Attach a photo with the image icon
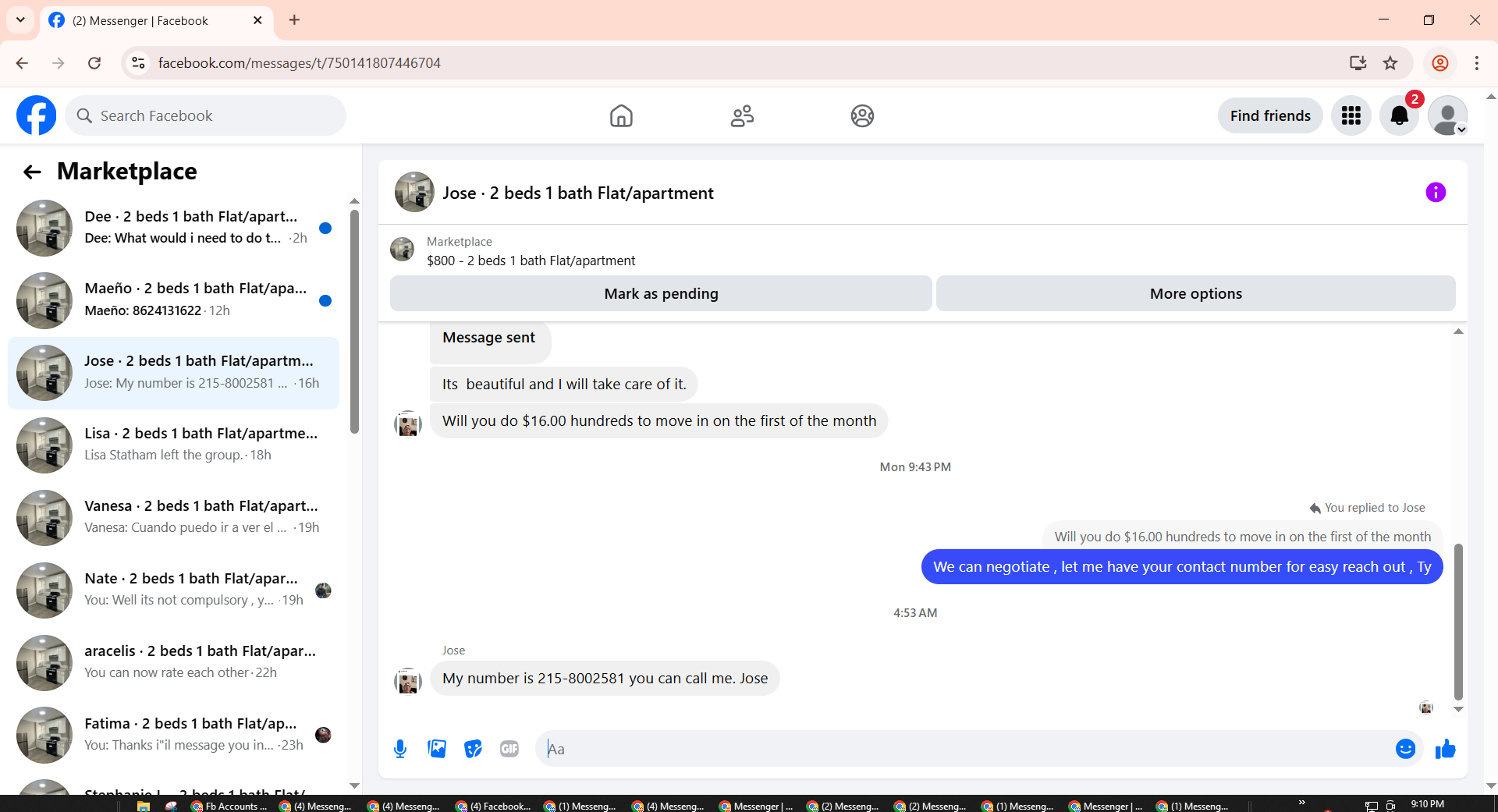 (x=437, y=749)
